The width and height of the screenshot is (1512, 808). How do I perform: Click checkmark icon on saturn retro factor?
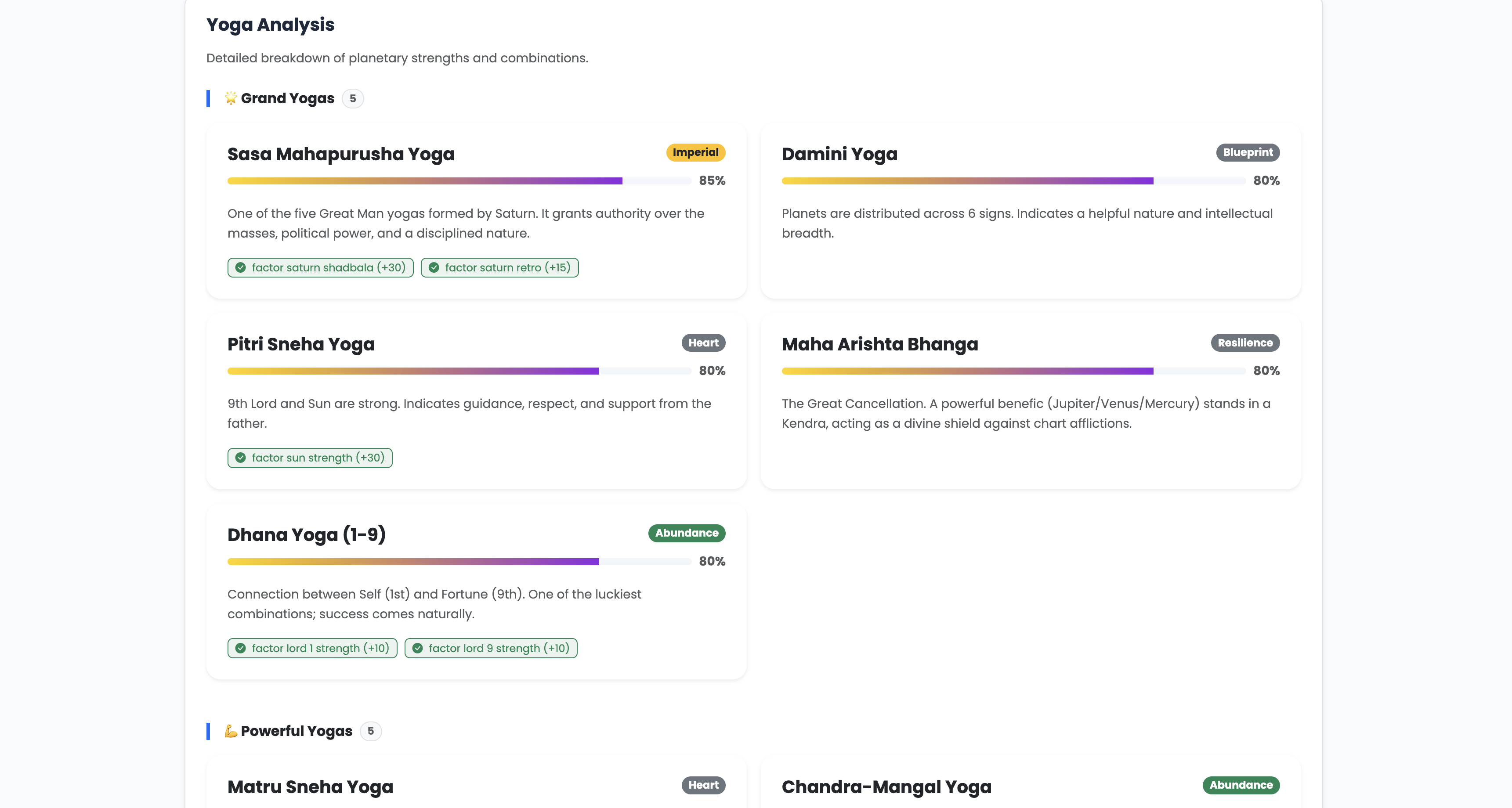[x=434, y=267]
